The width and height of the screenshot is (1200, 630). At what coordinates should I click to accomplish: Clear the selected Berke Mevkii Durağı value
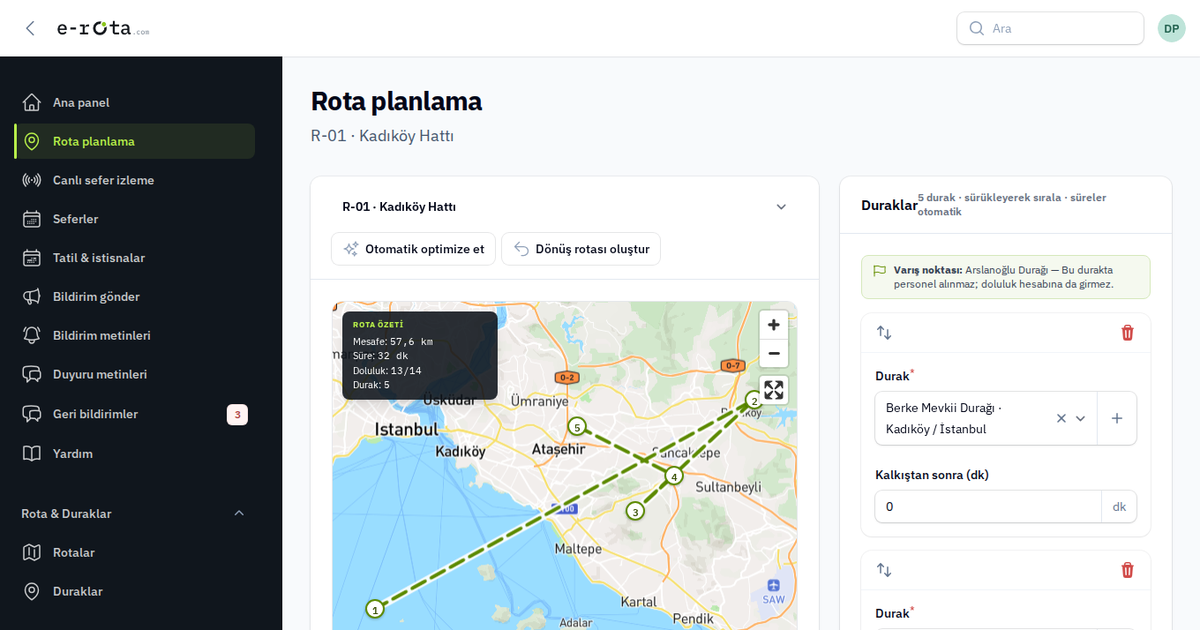click(x=1061, y=418)
